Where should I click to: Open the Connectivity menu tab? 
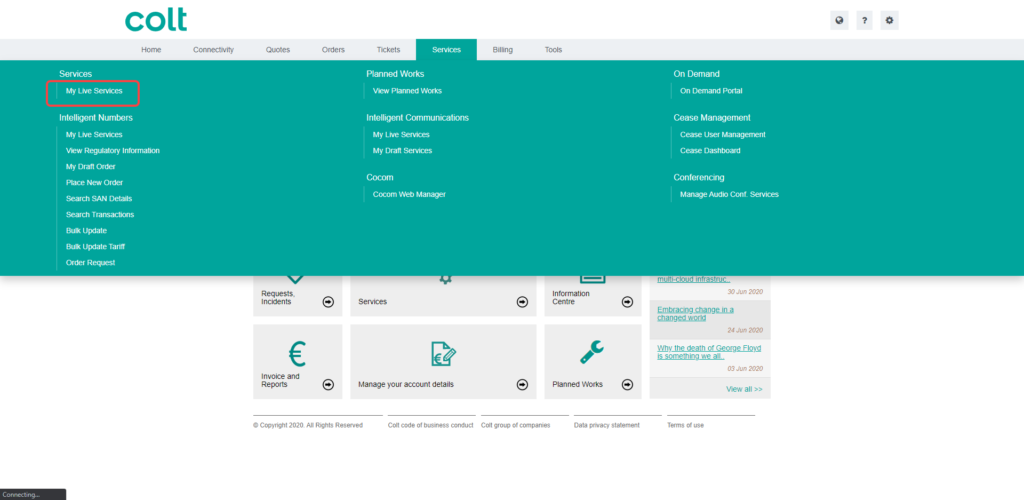tap(213, 50)
